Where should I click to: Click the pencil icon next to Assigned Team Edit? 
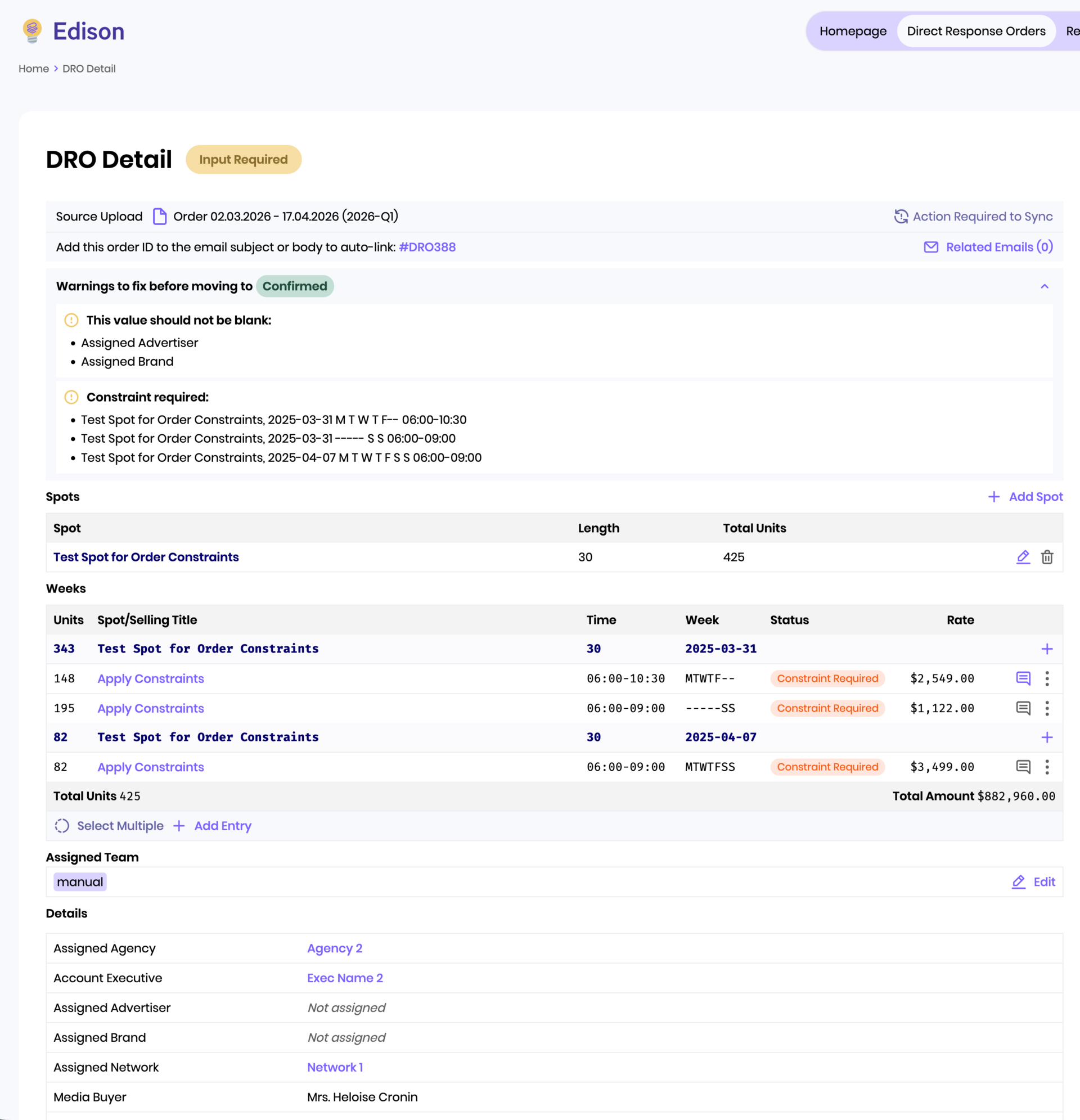(x=1018, y=881)
